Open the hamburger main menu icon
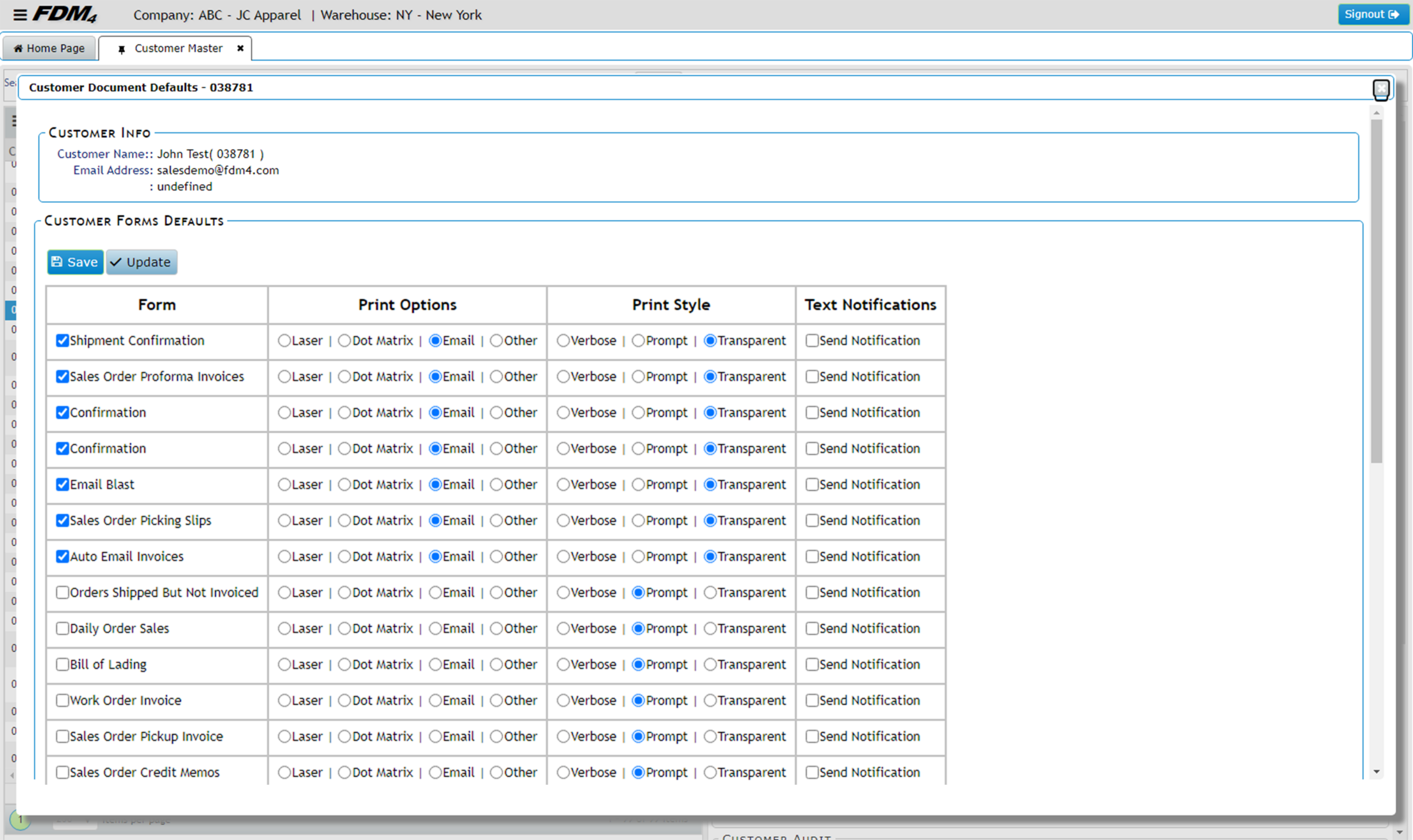 tap(20, 15)
